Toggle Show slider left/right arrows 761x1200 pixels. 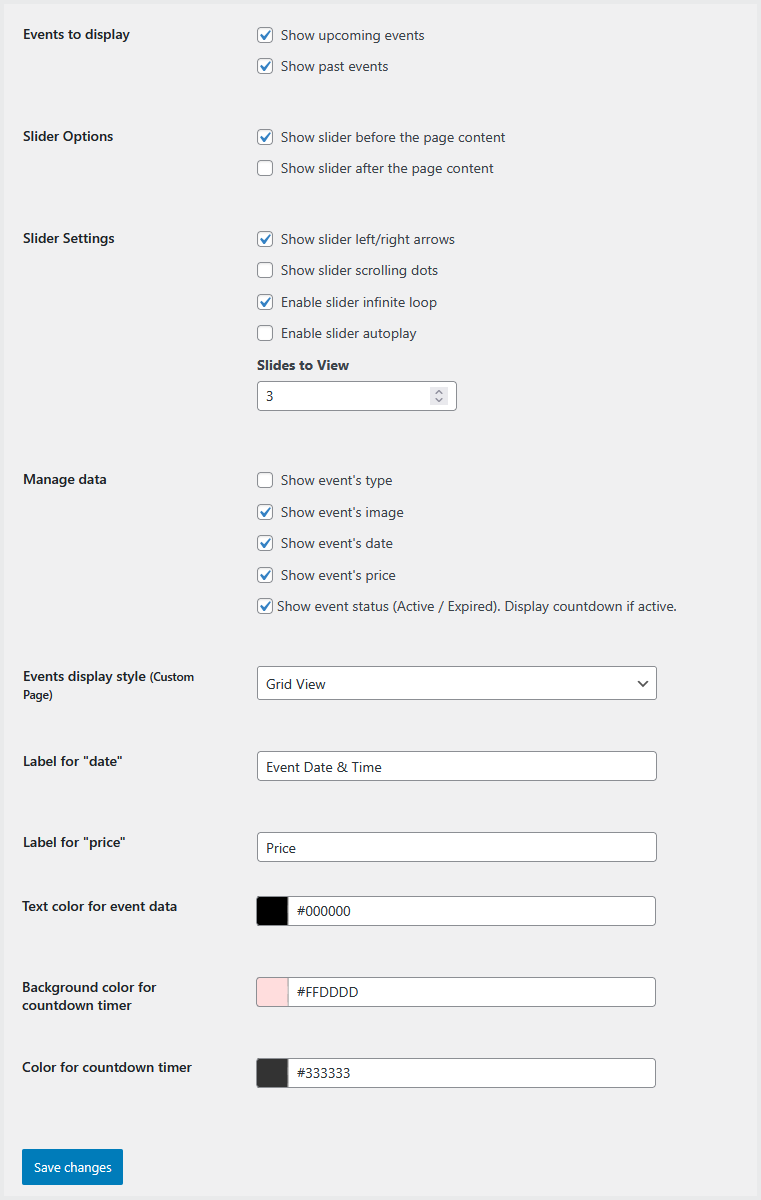tap(265, 240)
